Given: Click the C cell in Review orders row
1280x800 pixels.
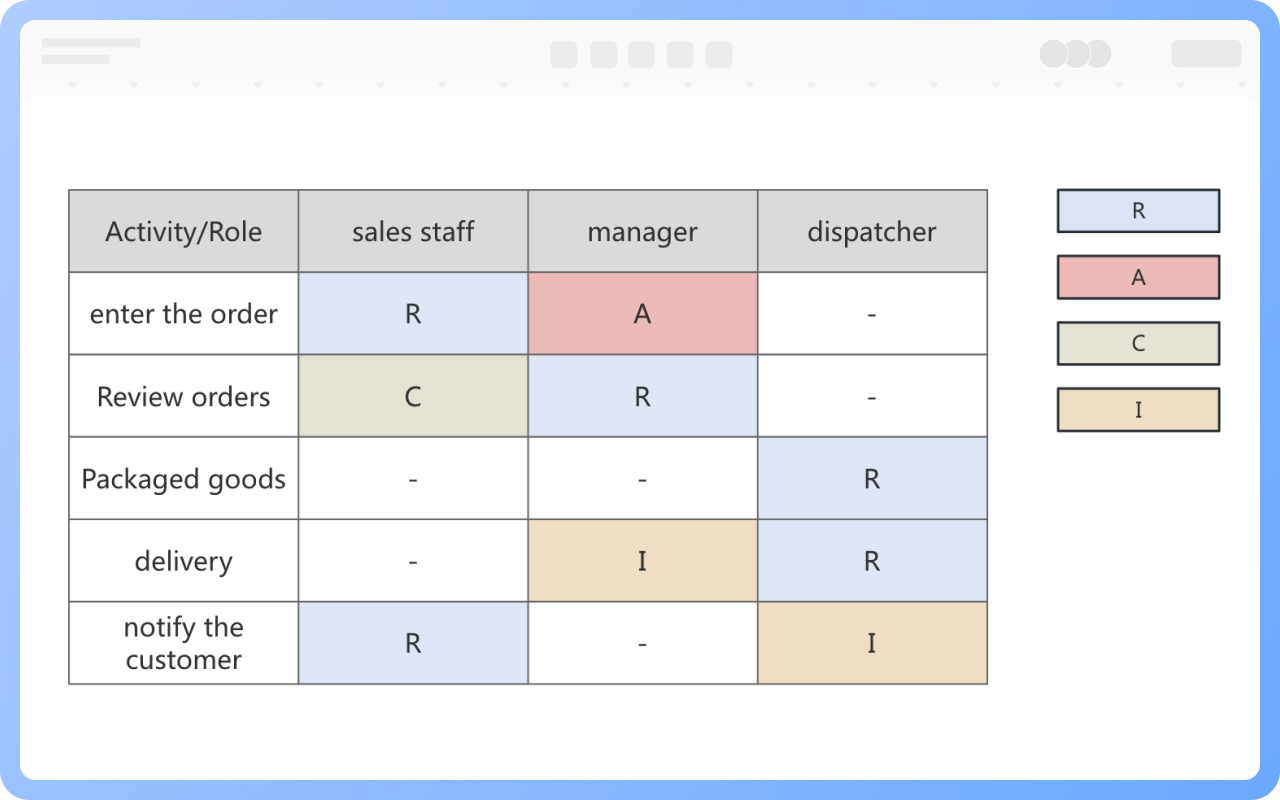Looking at the screenshot, I should click(x=413, y=396).
